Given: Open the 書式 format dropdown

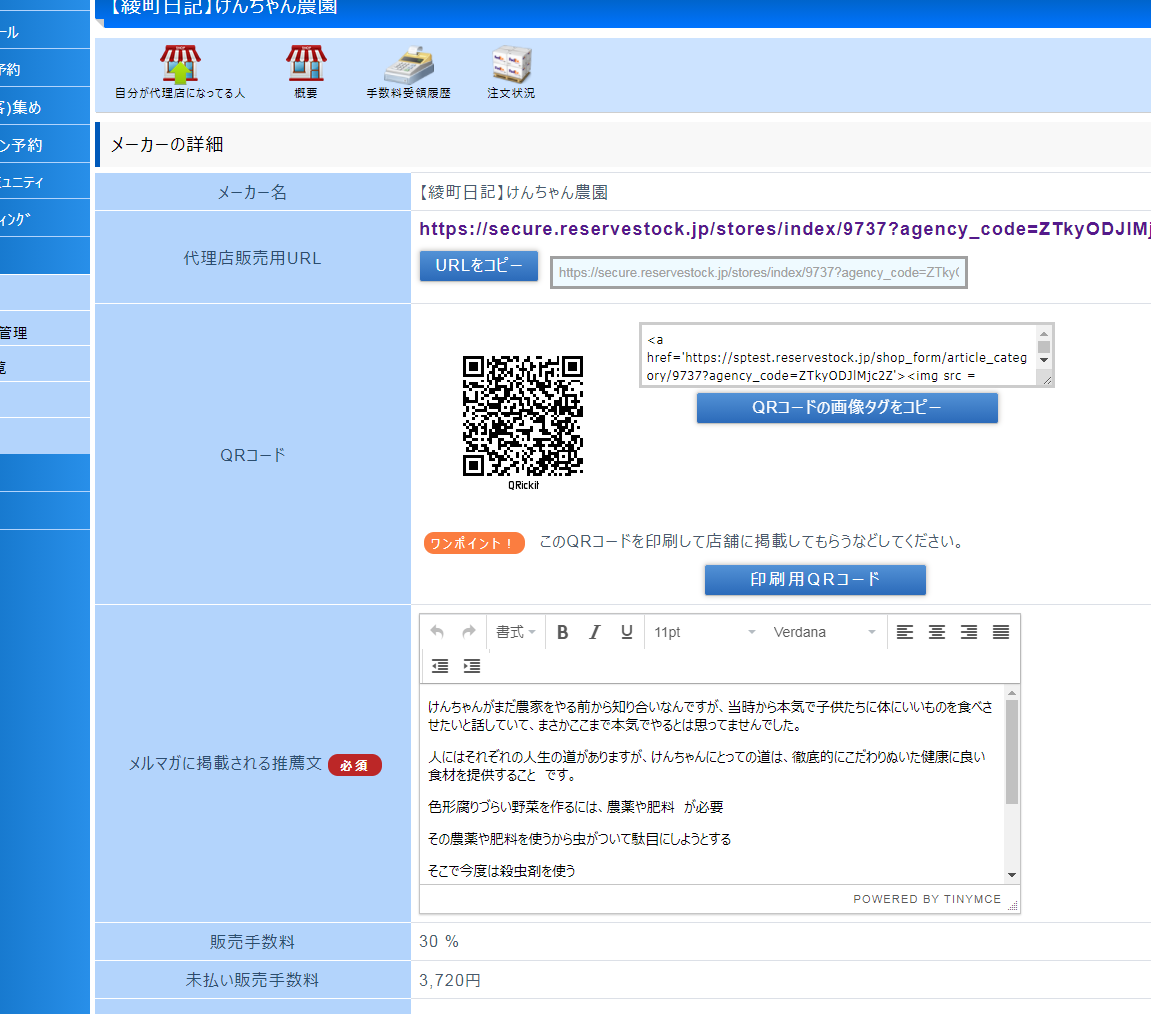Looking at the screenshot, I should [x=515, y=631].
